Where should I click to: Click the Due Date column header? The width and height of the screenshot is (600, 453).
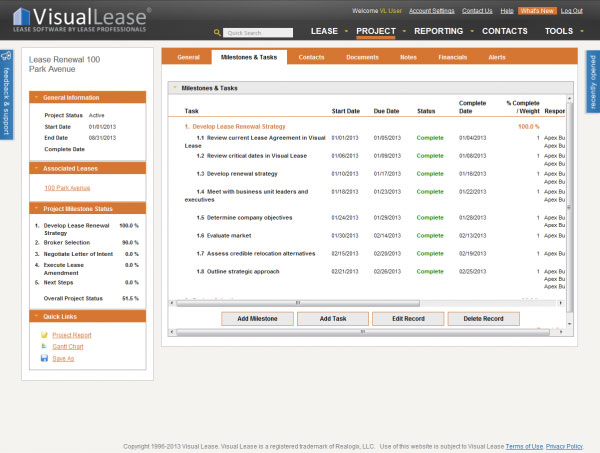386,111
